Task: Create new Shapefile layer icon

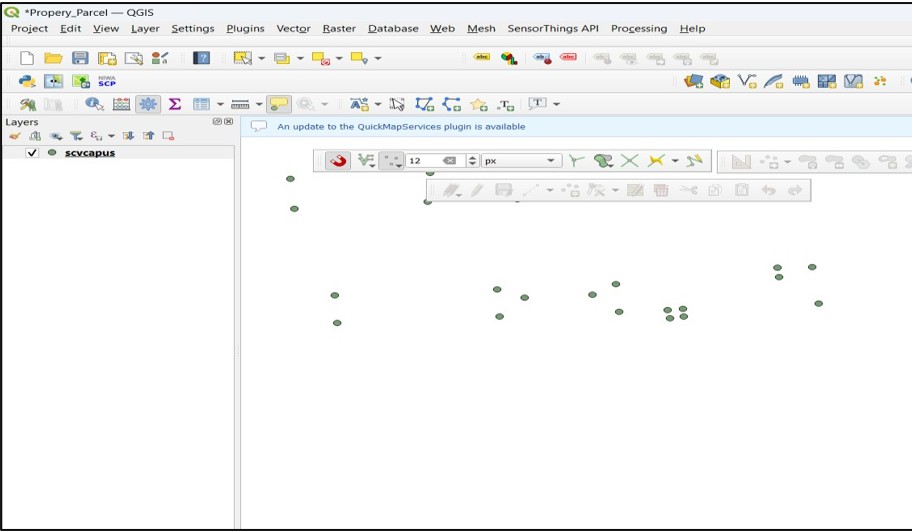Action: tap(747, 81)
